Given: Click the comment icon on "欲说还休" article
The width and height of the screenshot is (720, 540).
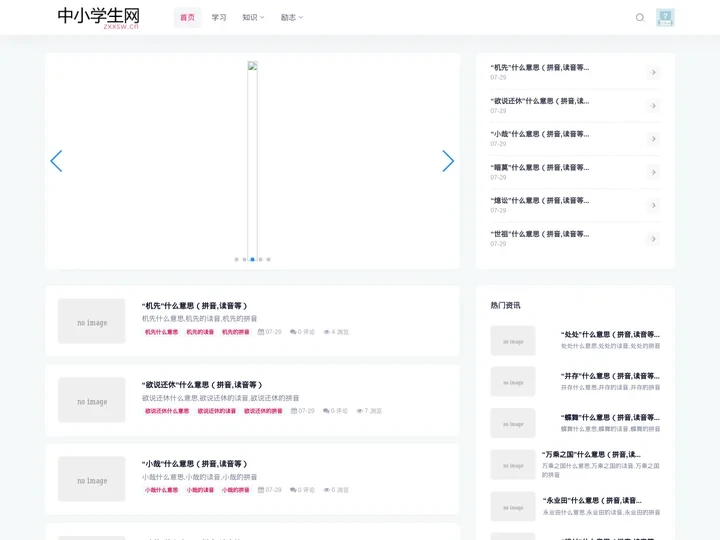Looking at the screenshot, I should pos(326,411).
